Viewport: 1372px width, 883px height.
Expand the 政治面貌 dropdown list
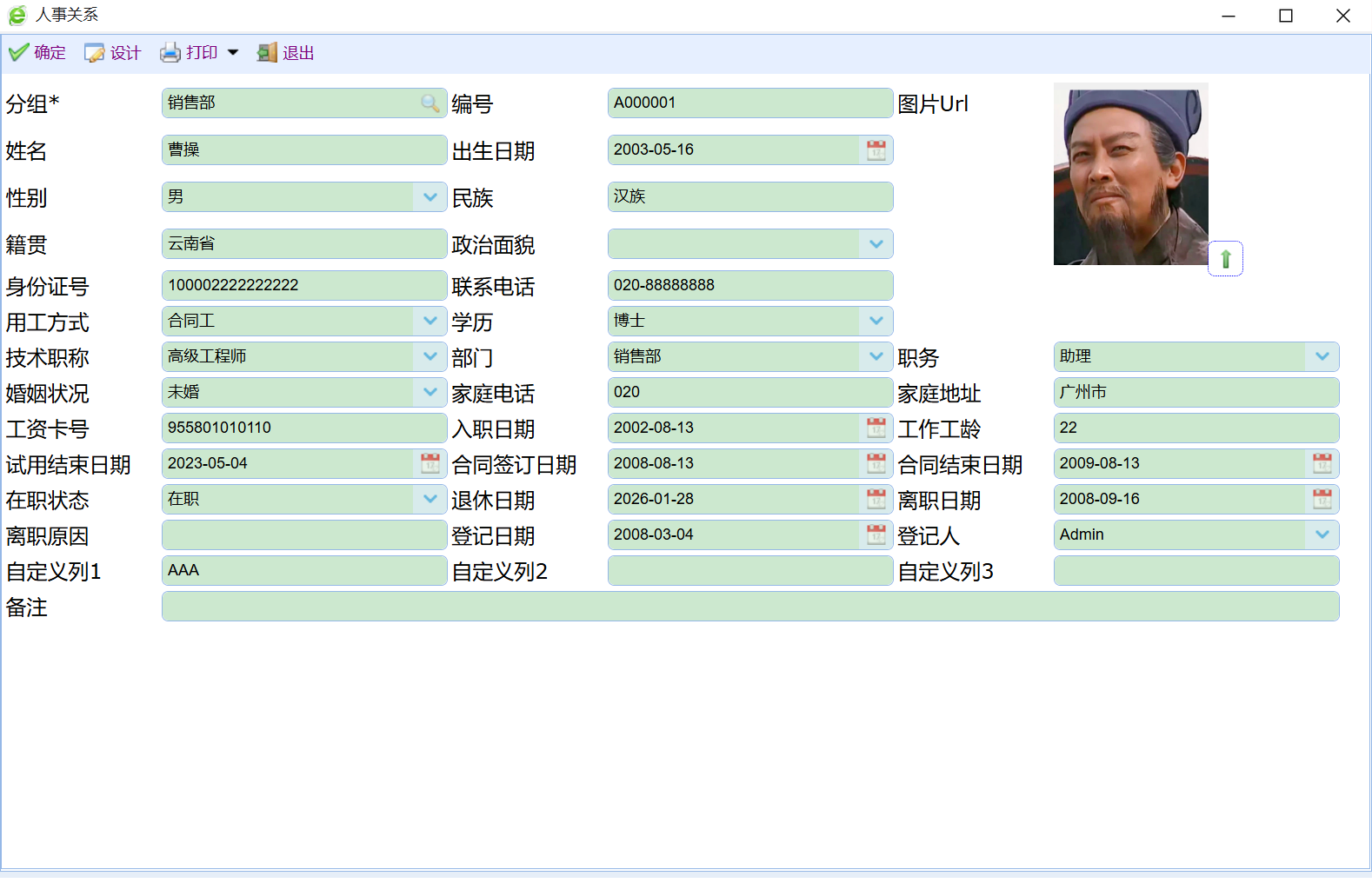(x=876, y=244)
